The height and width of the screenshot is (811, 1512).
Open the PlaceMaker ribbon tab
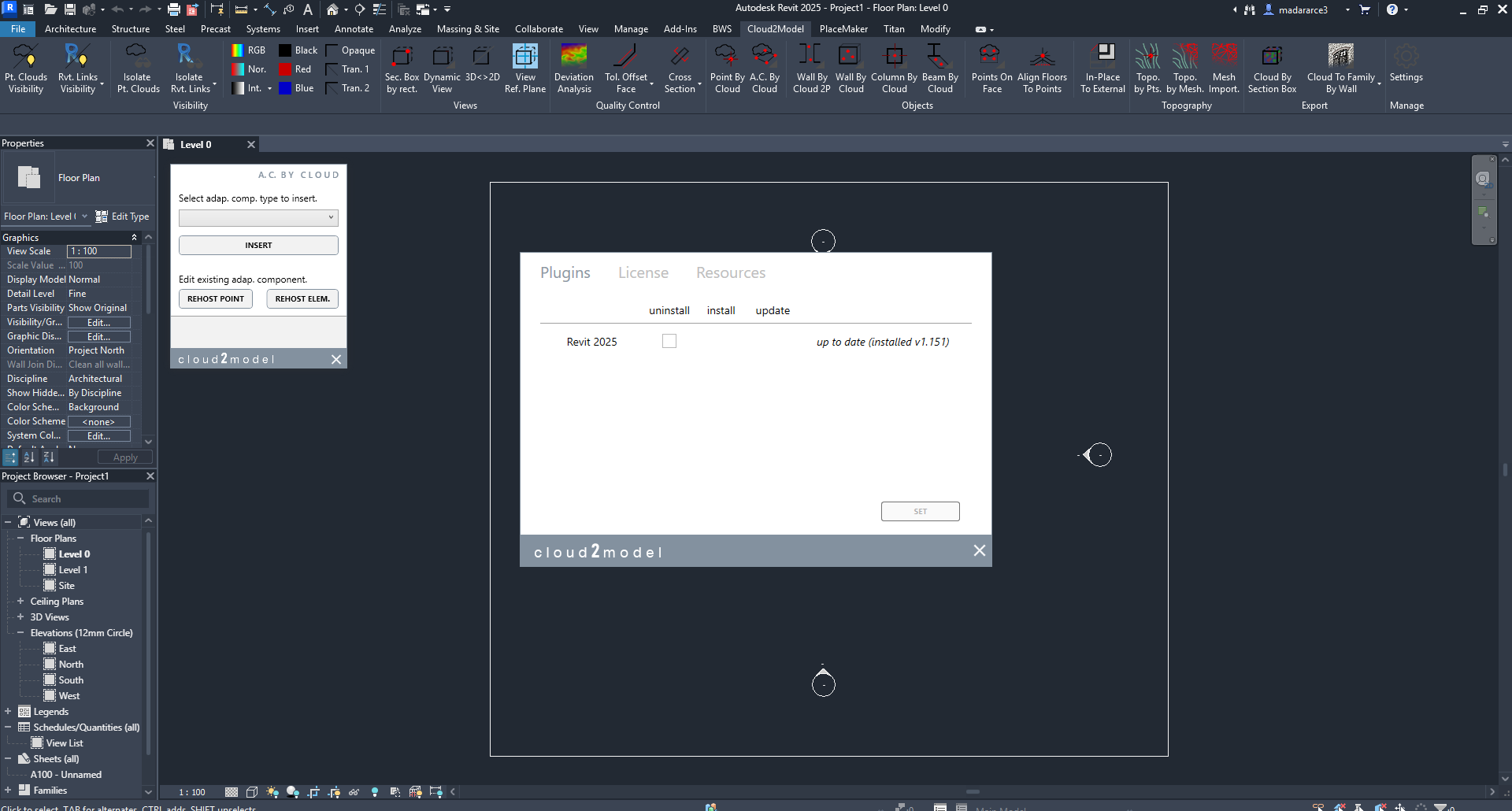(843, 29)
